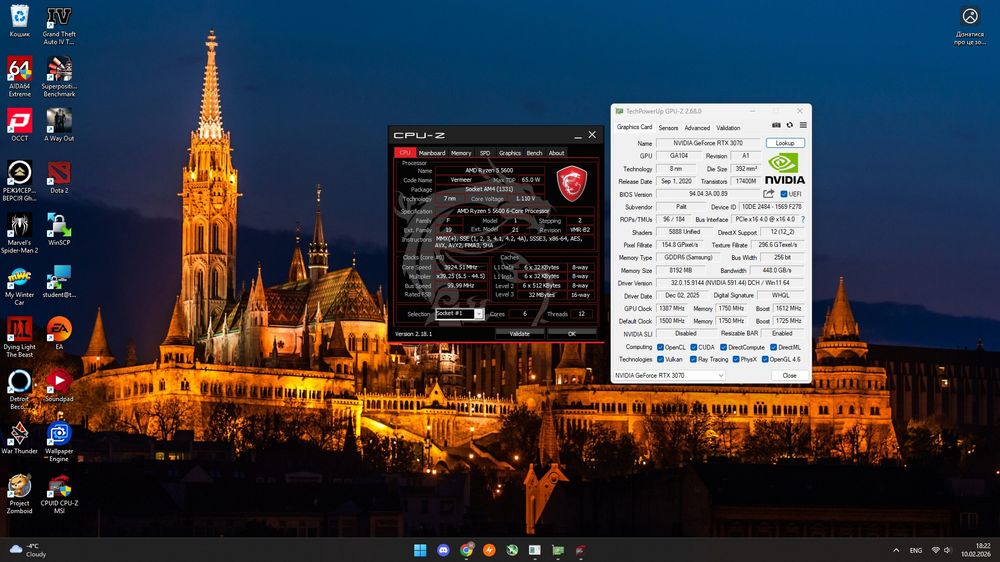Select the Project Zomboid desktop icon
The image size is (1000, 562).
20,494
